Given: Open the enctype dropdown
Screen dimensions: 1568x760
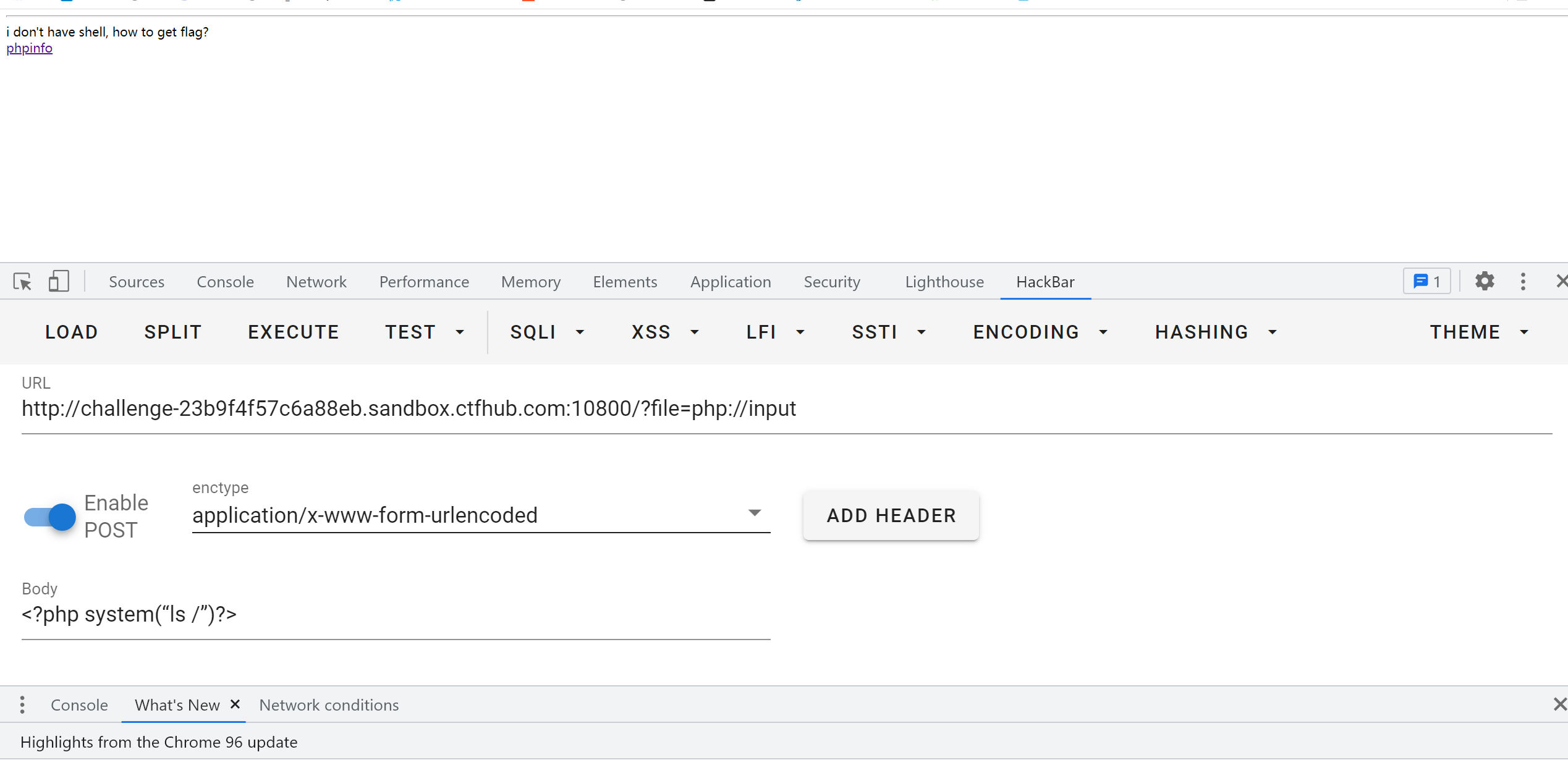Looking at the screenshot, I should click(x=755, y=513).
